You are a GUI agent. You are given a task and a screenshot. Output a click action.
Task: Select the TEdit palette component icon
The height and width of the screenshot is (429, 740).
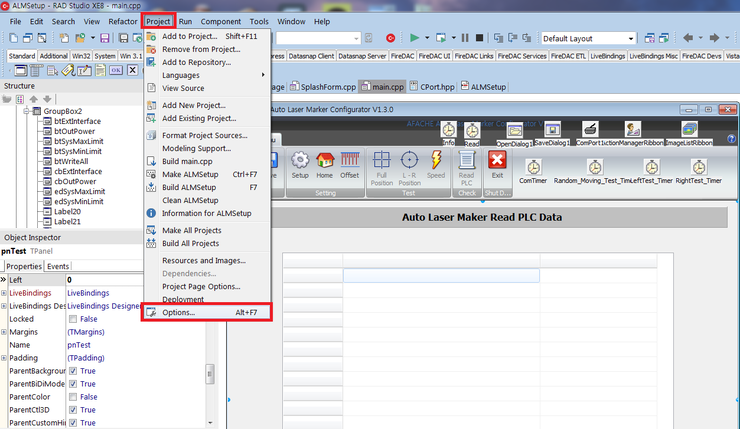pos(84,70)
